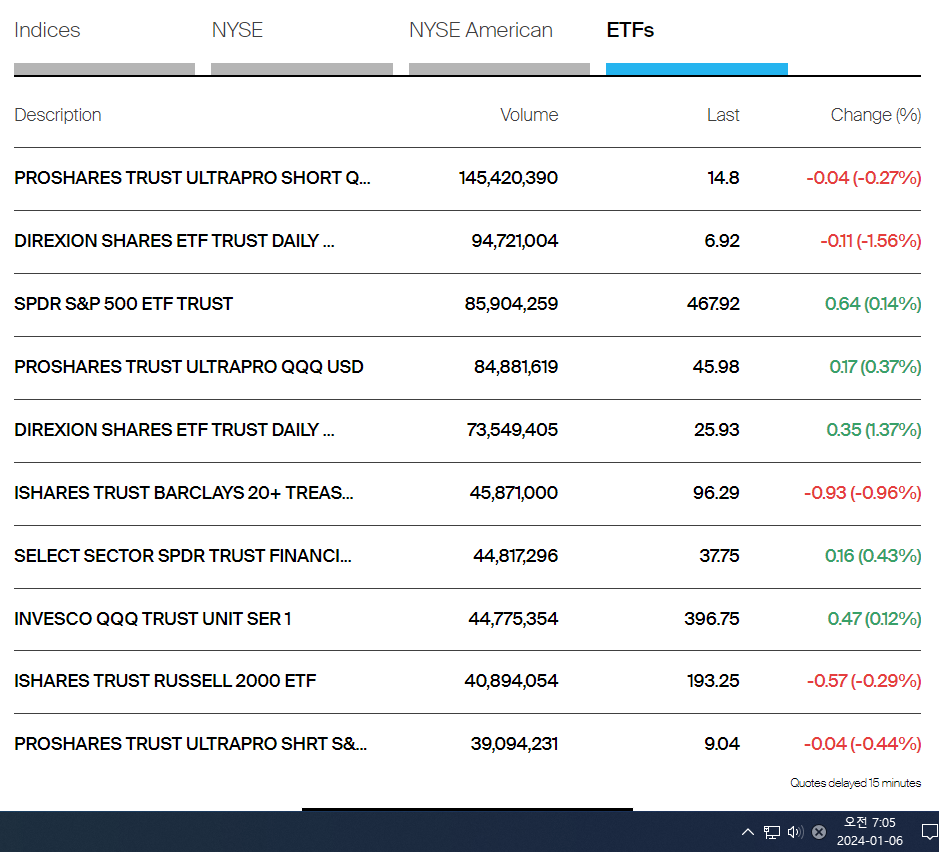The height and width of the screenshot is (852, 939).
Task: Click last price 396.75
Action: 712,618
